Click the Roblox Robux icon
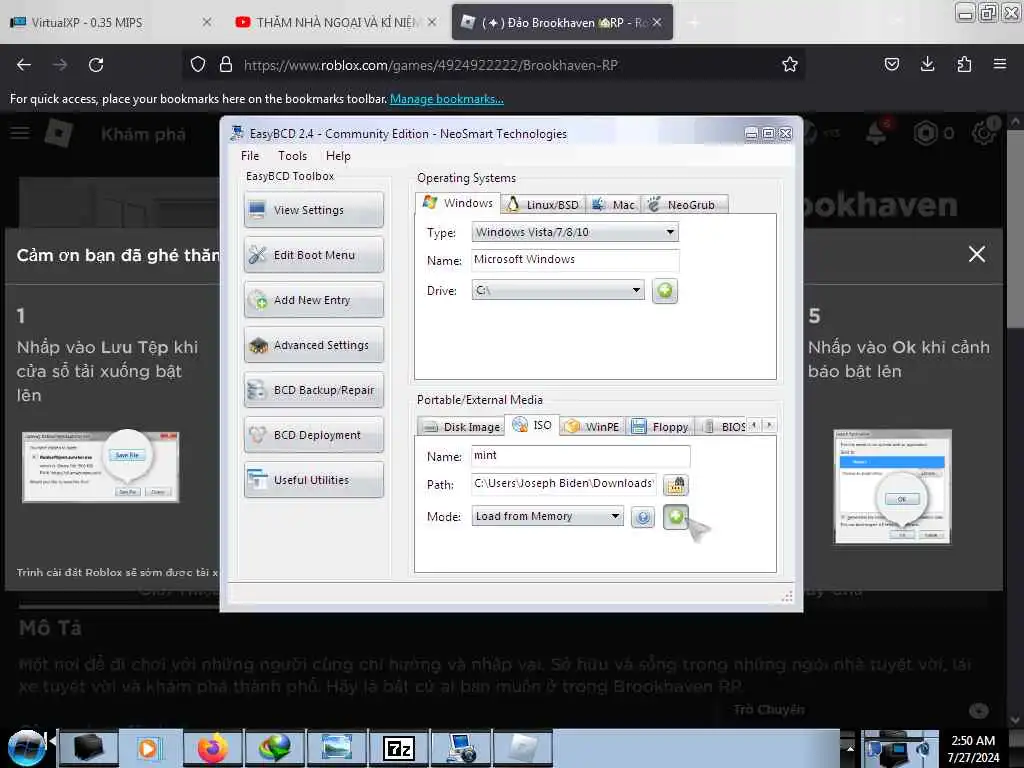 click(925, 134)
